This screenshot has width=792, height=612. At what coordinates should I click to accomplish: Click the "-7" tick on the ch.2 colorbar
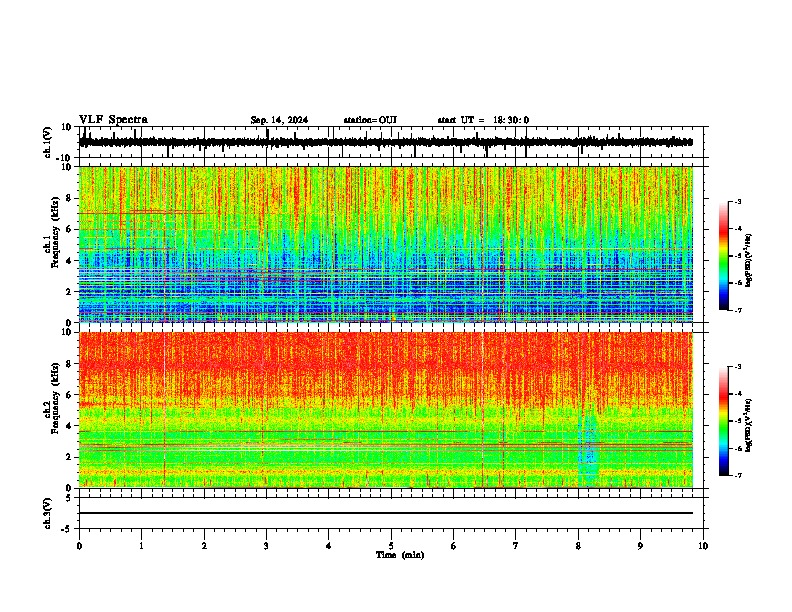click(x=737, y=475)
